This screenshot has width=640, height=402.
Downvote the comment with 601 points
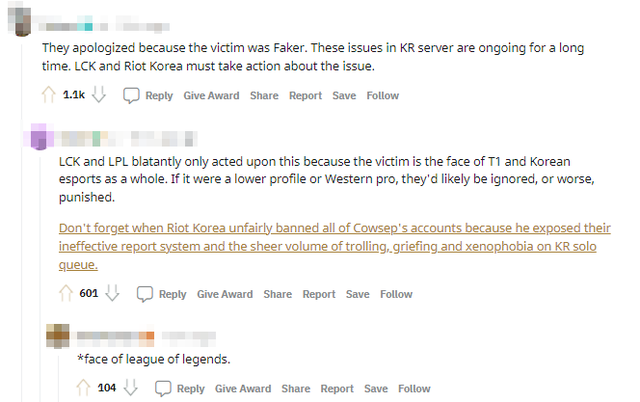point(112,294)
